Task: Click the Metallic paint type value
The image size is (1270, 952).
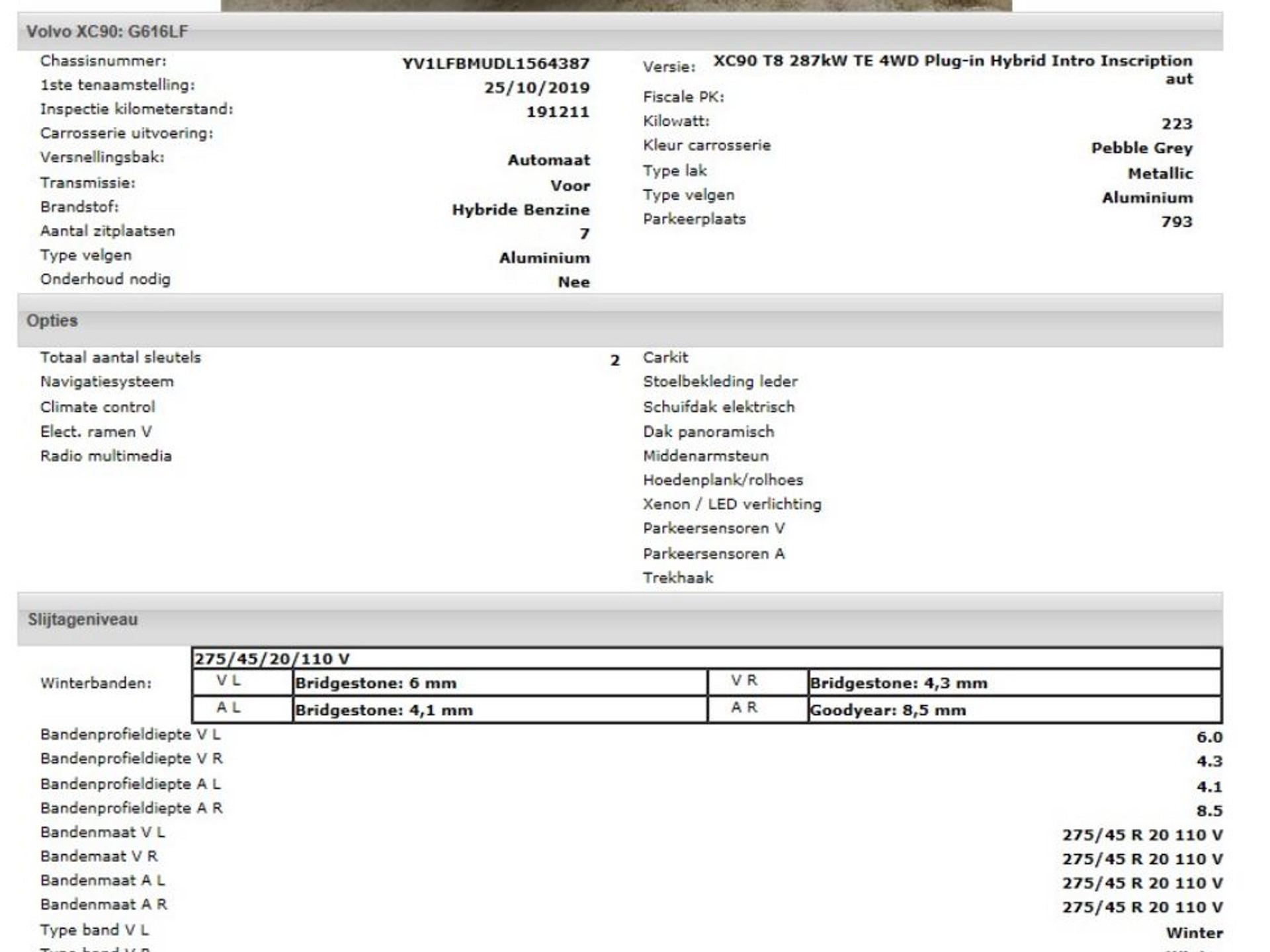Action: click(x=1160, y=174)
